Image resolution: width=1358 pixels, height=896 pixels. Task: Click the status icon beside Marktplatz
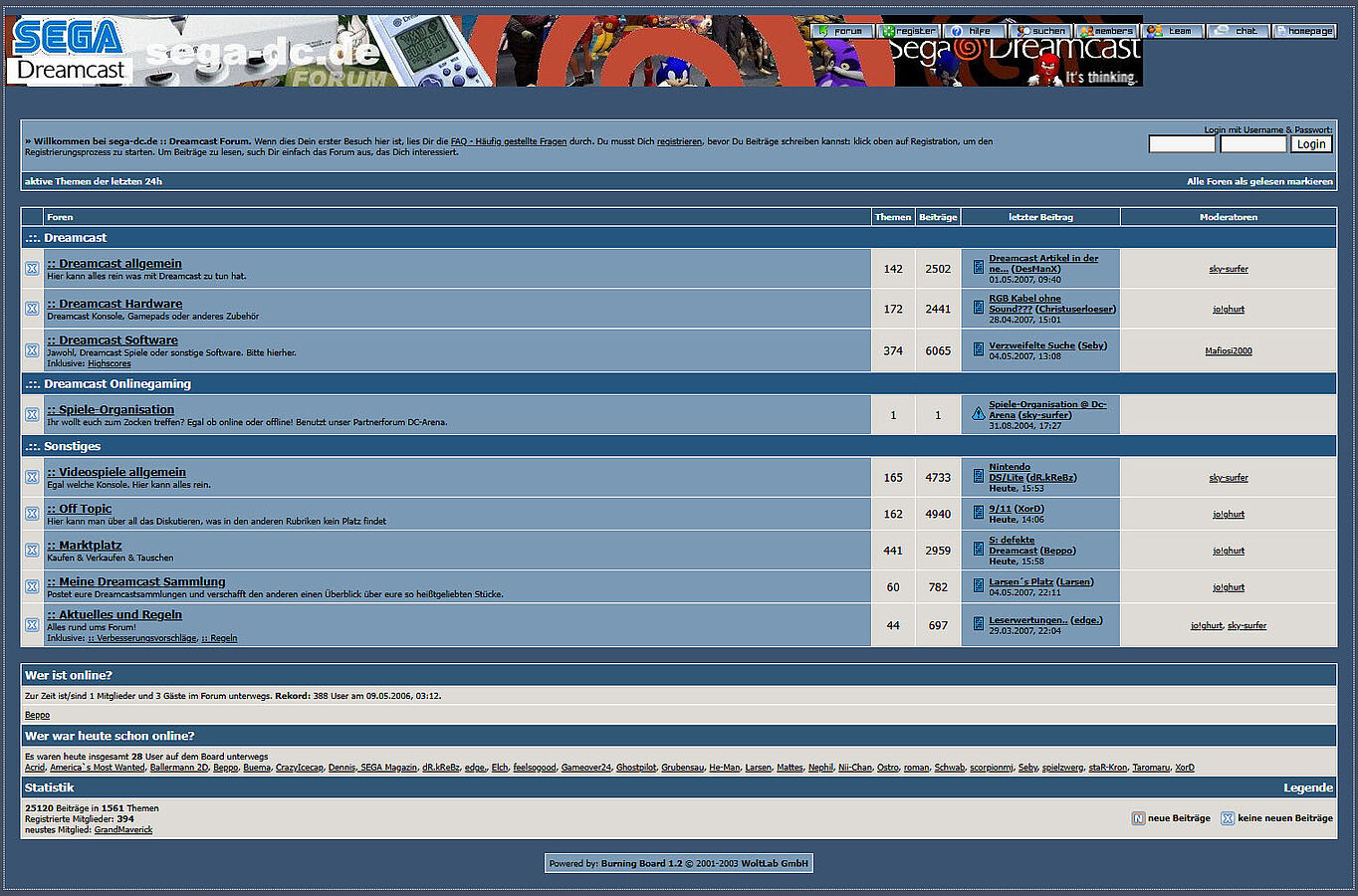tap(32, 550)
